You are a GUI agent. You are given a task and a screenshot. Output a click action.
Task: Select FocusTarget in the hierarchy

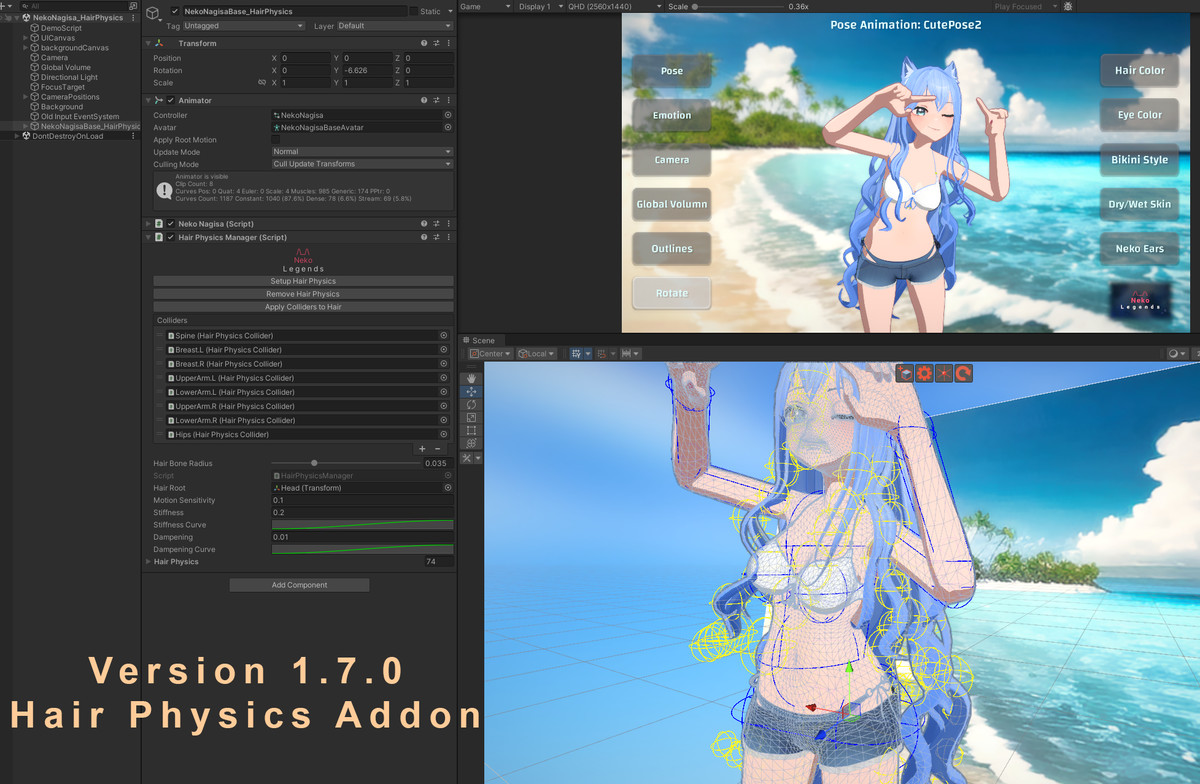62,87
